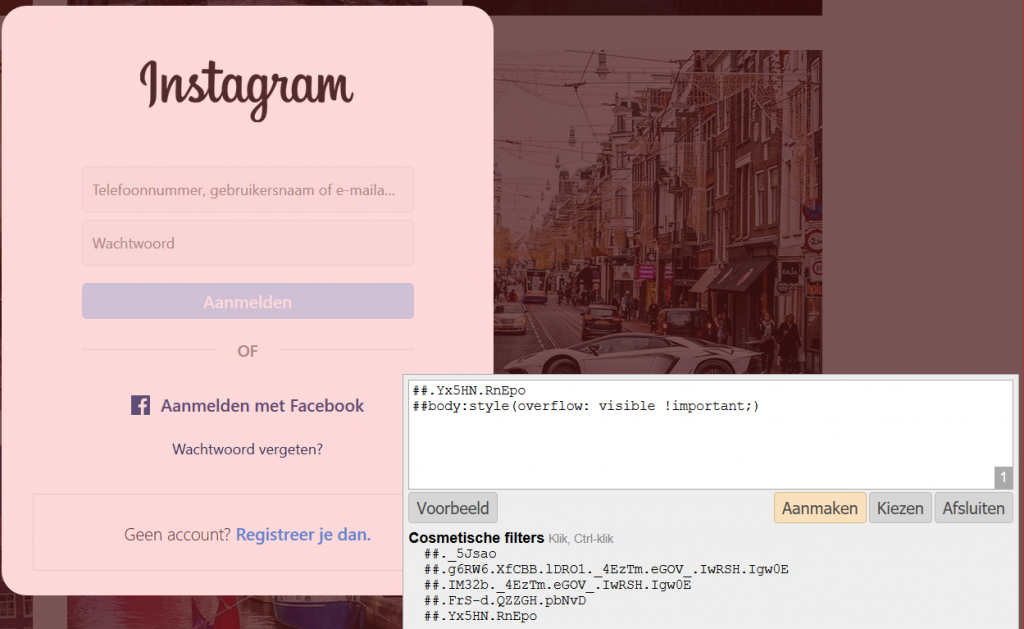Select cosmetic filter ##._5Jsao
Screen dimensions: 1024x629
pyautogui.click(x=460, y=554)
